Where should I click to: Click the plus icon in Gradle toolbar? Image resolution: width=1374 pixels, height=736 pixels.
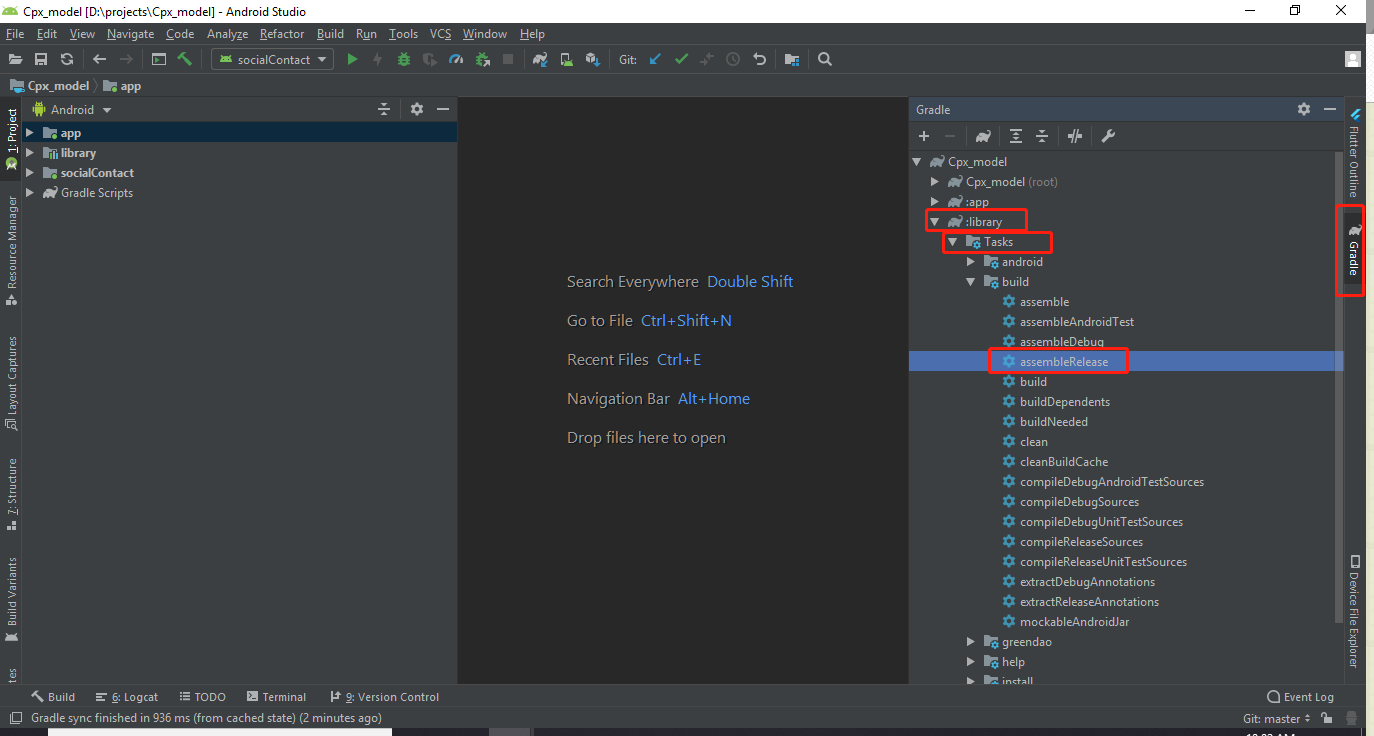[924, 136]
